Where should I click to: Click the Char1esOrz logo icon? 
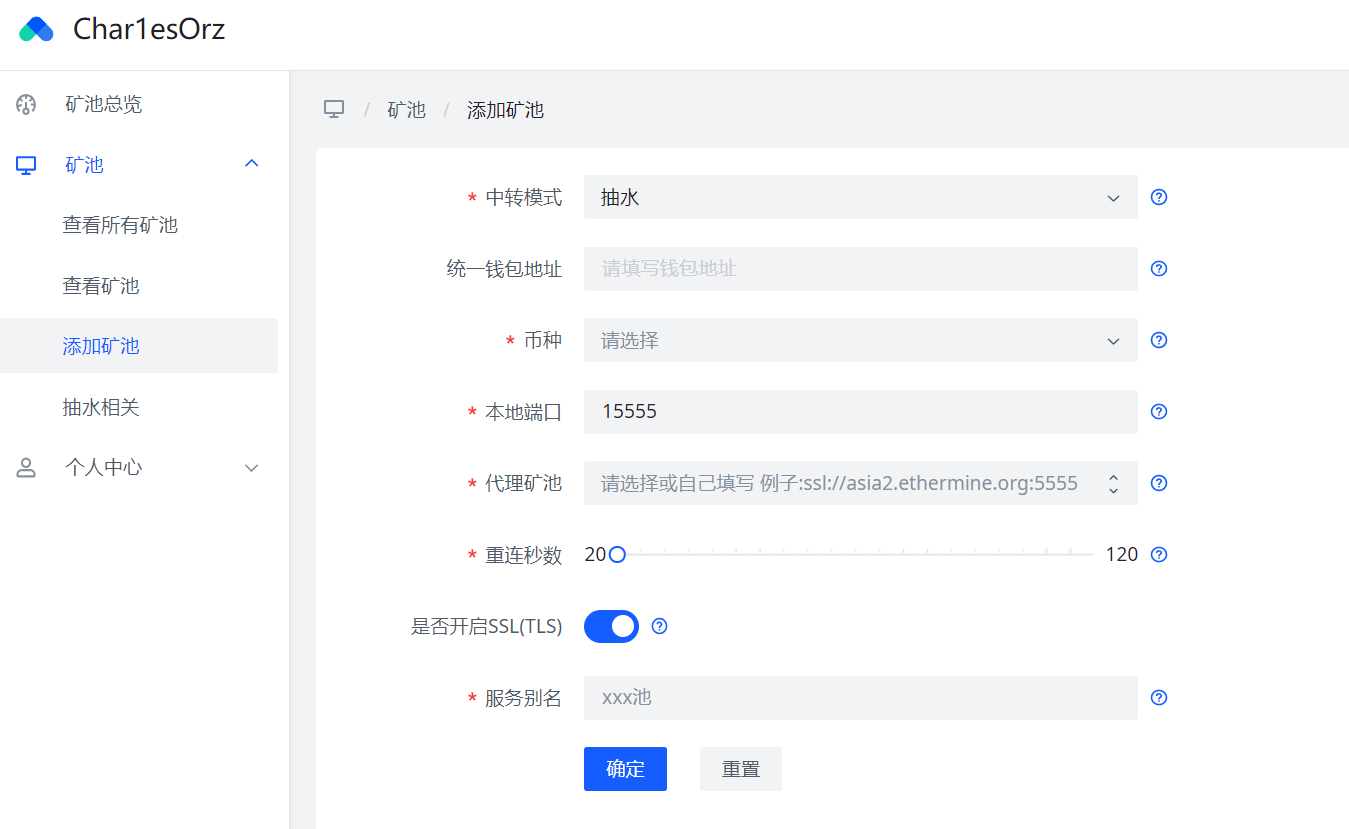click(x=37, y=29)
